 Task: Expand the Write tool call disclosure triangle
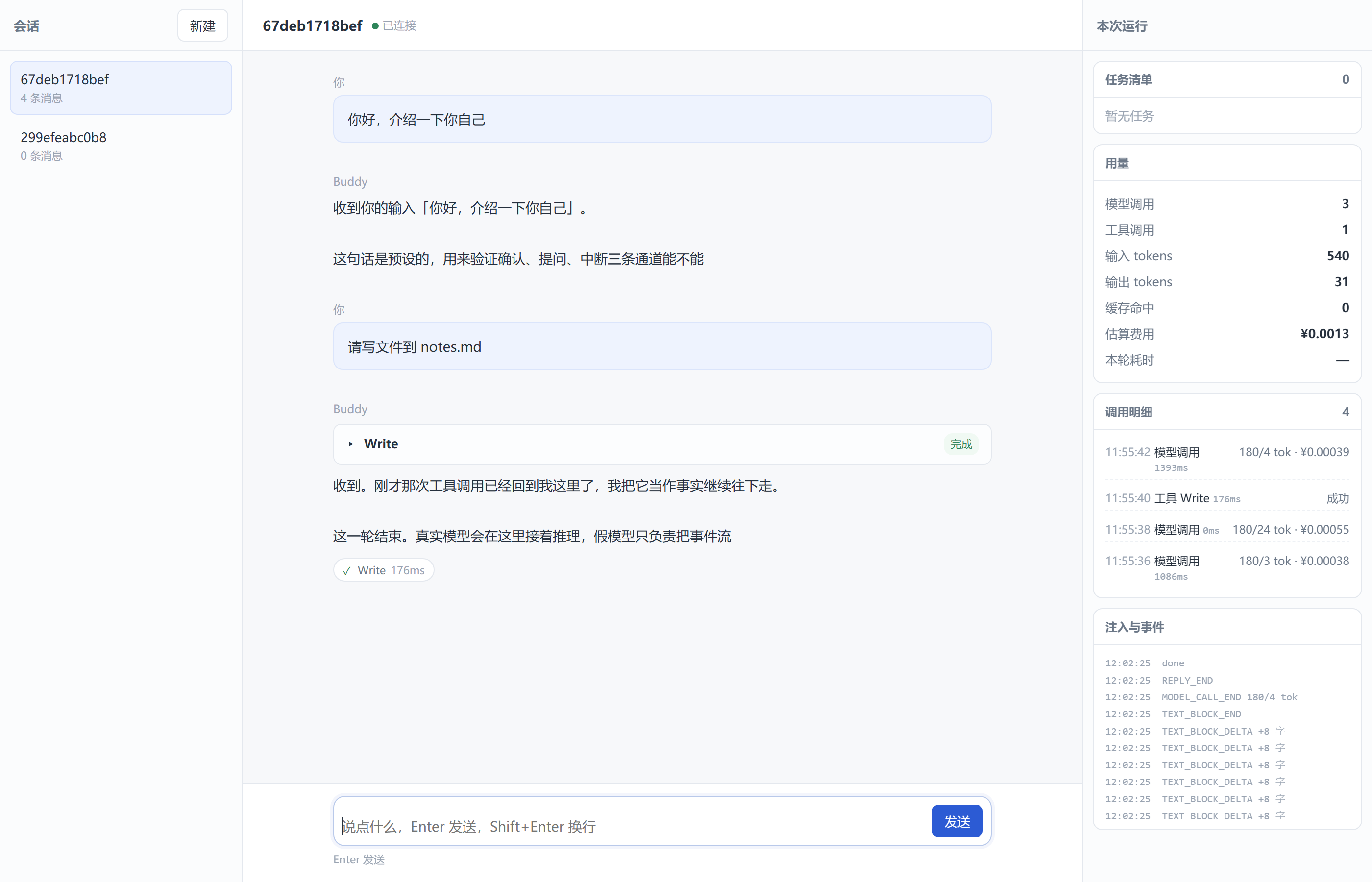351,444
